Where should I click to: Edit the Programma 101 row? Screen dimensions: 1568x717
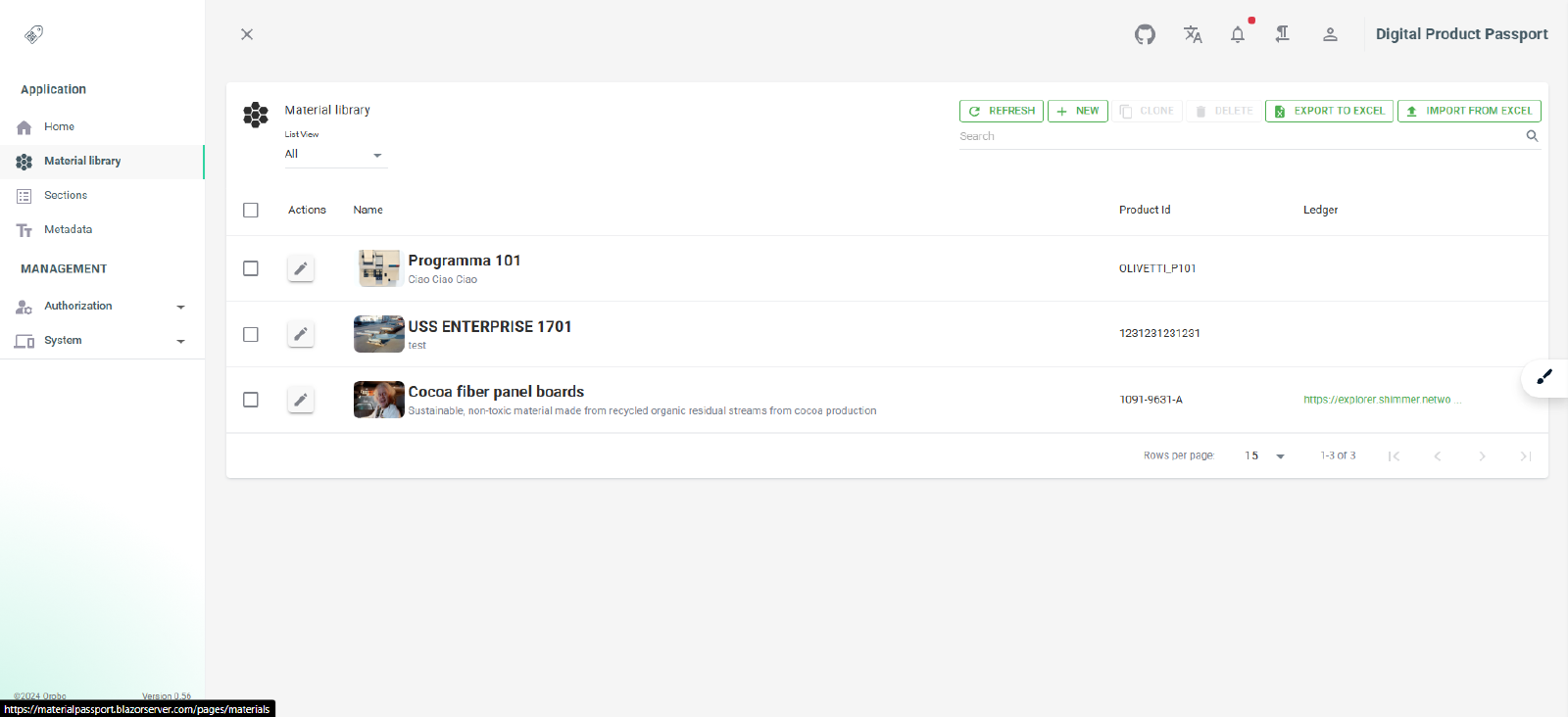[301, 268]
